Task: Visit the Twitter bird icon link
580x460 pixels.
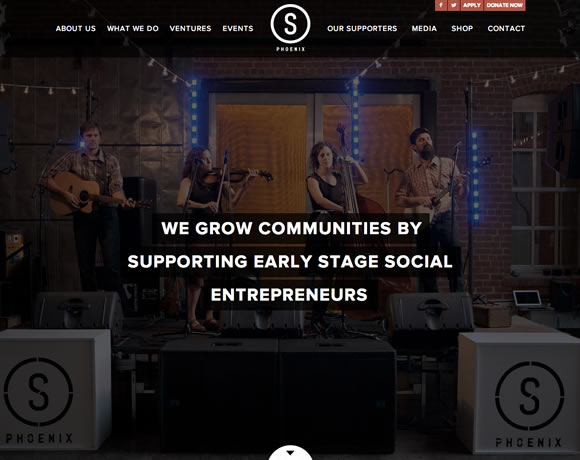Action: point(453,5)
